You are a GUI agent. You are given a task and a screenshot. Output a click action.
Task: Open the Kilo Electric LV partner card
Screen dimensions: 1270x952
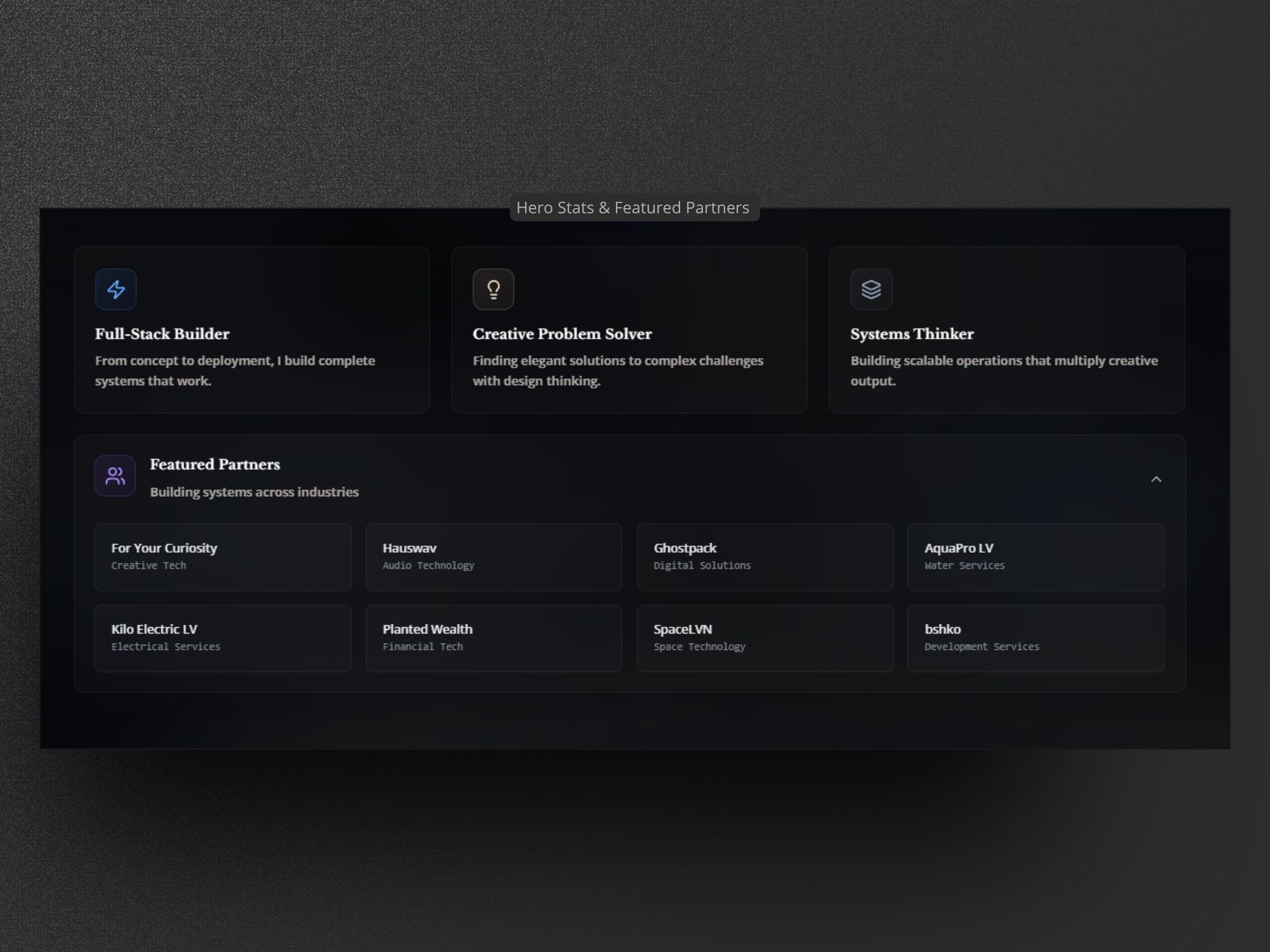(222, 638)
